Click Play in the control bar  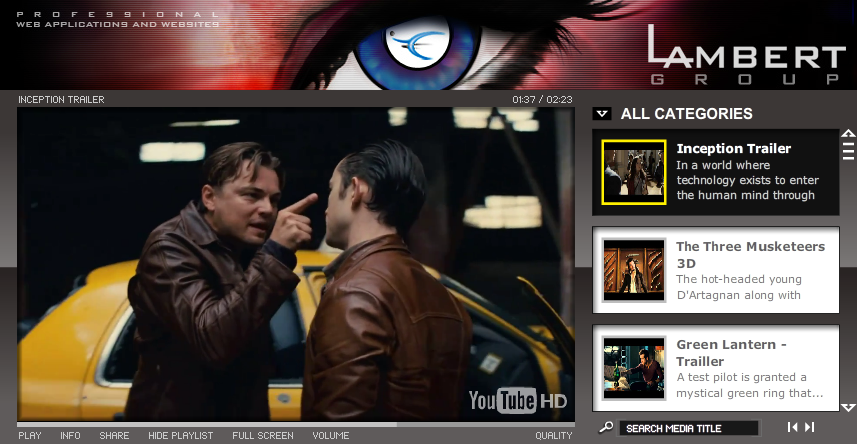click(30, 436)
